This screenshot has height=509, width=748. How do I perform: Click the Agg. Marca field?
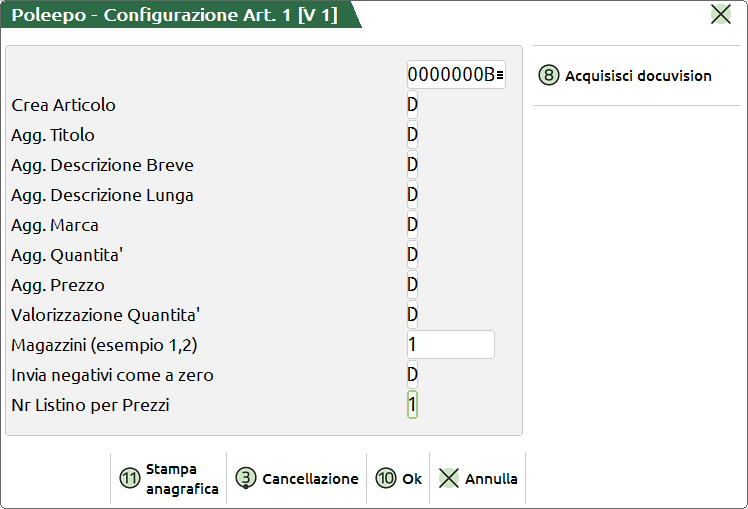point(412,225)
